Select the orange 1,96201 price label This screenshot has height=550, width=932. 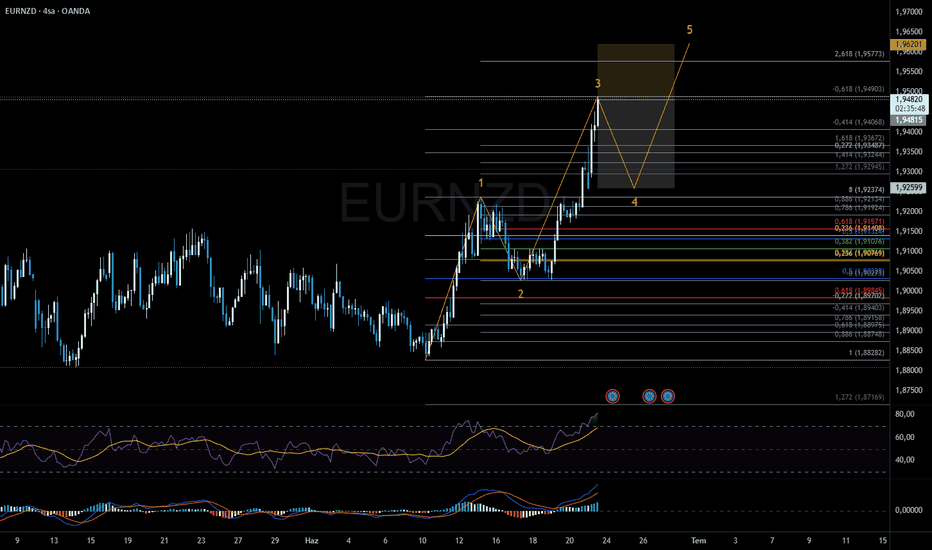[x=908, y=45]
